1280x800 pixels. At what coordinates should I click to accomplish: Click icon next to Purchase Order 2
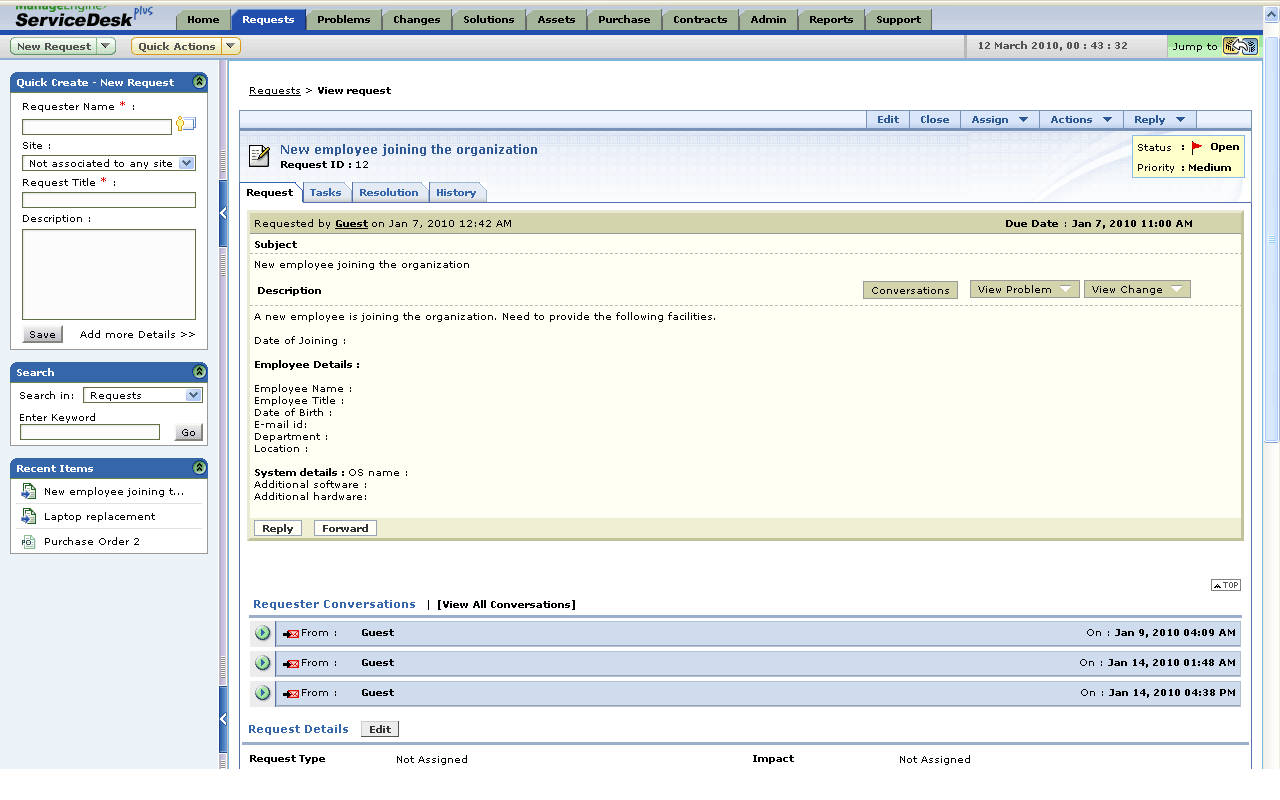point(28,541)
